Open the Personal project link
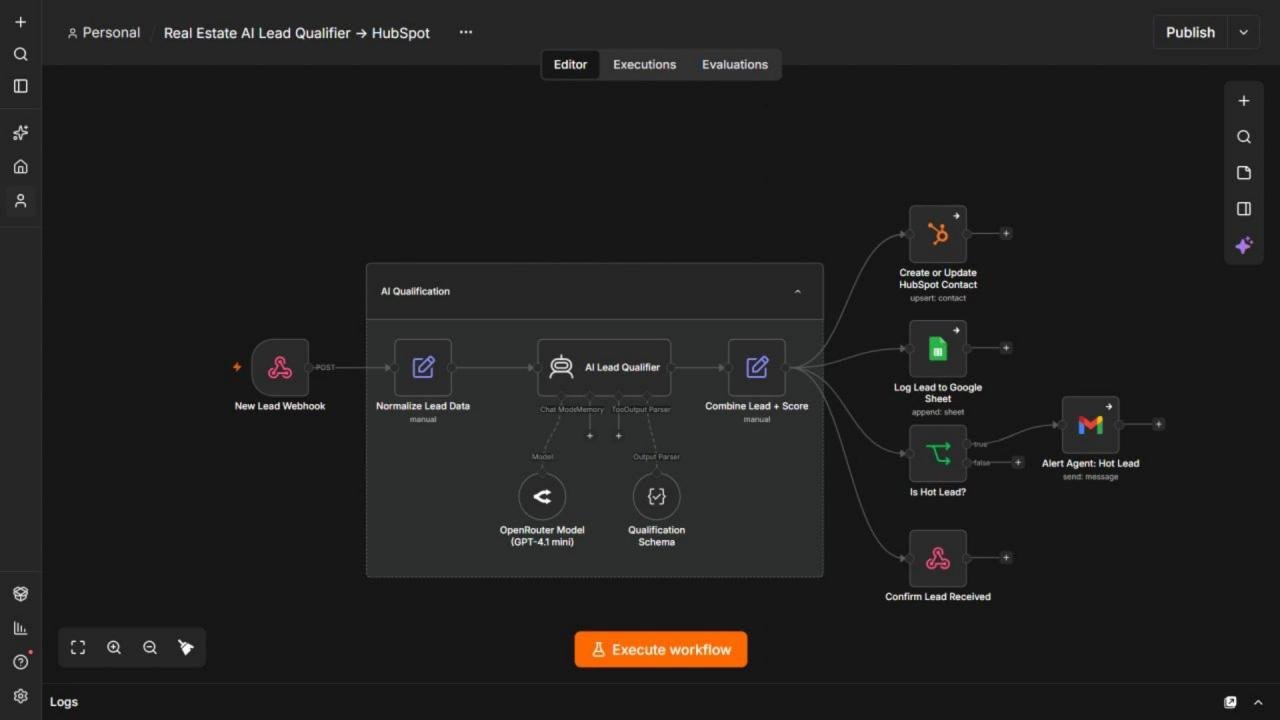 (x=104, y=33)
